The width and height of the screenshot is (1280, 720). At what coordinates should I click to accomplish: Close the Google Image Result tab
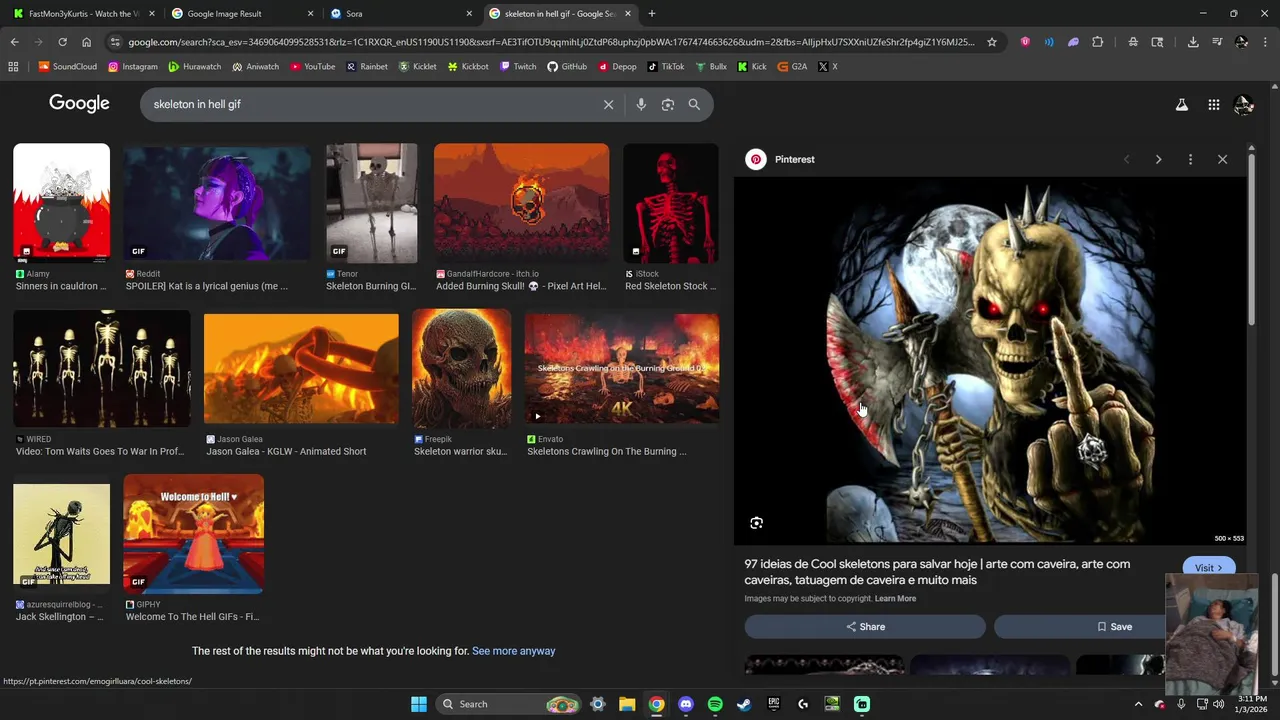(x=311, y=14)
